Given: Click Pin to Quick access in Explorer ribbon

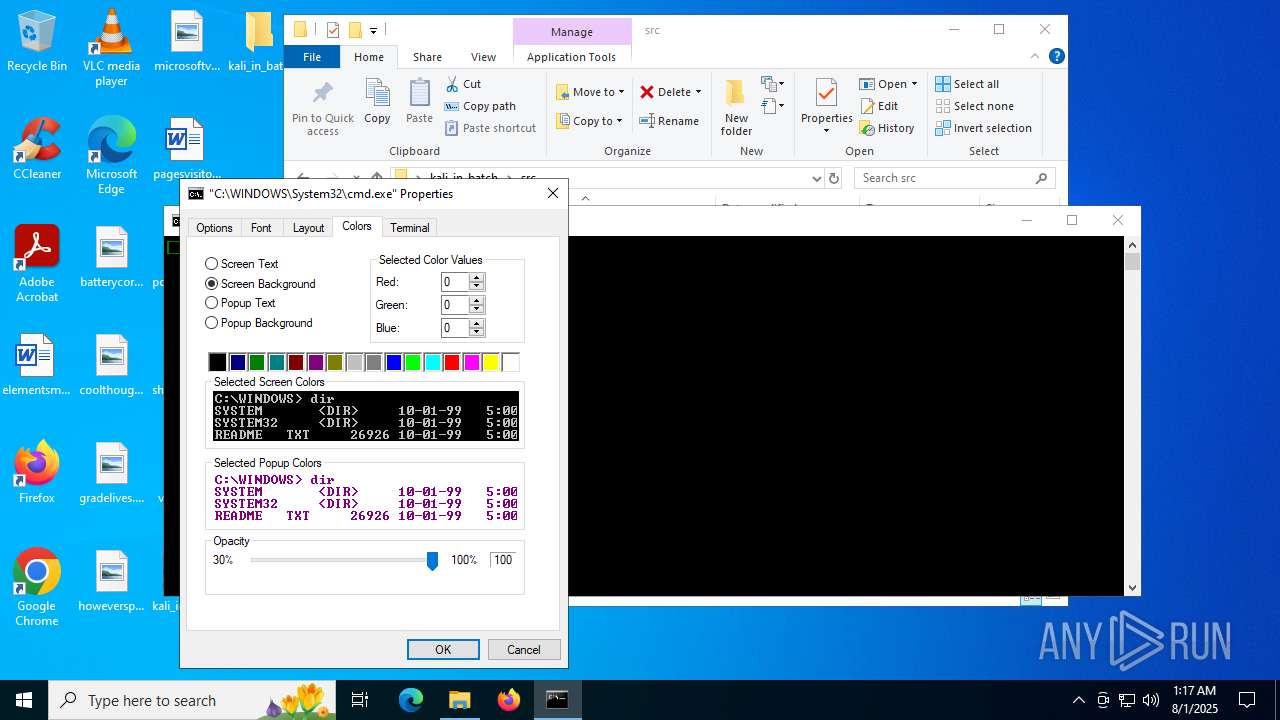Looking at the screenshot, I should [x=323, y=109].
